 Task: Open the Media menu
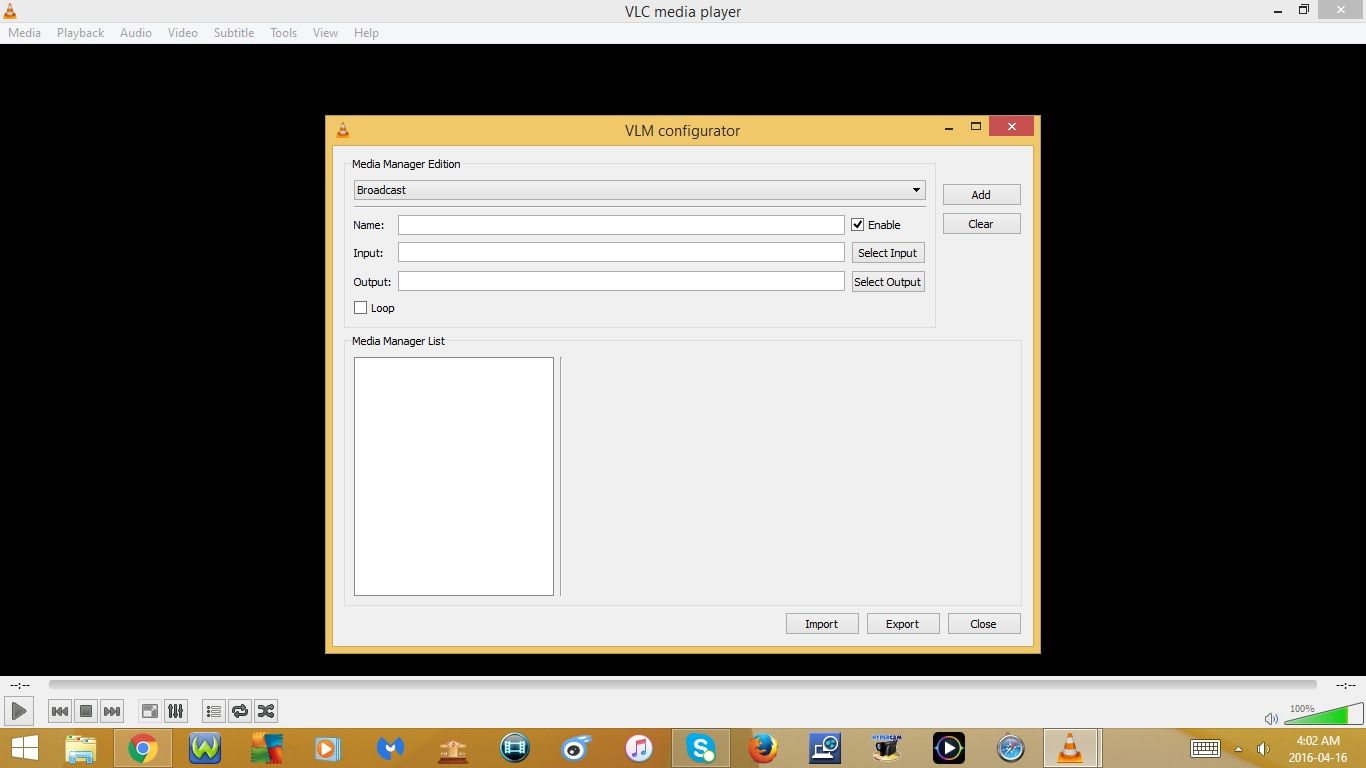(x=24, y=32)
